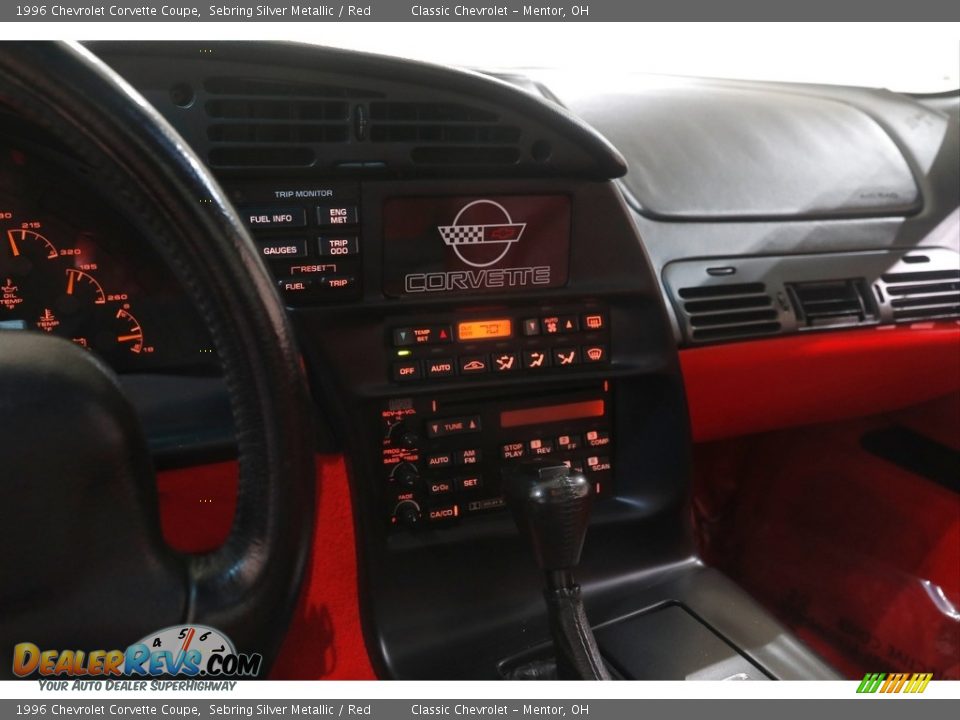Select the floor airflow mode
960x720 pixels.
[566, 356]
